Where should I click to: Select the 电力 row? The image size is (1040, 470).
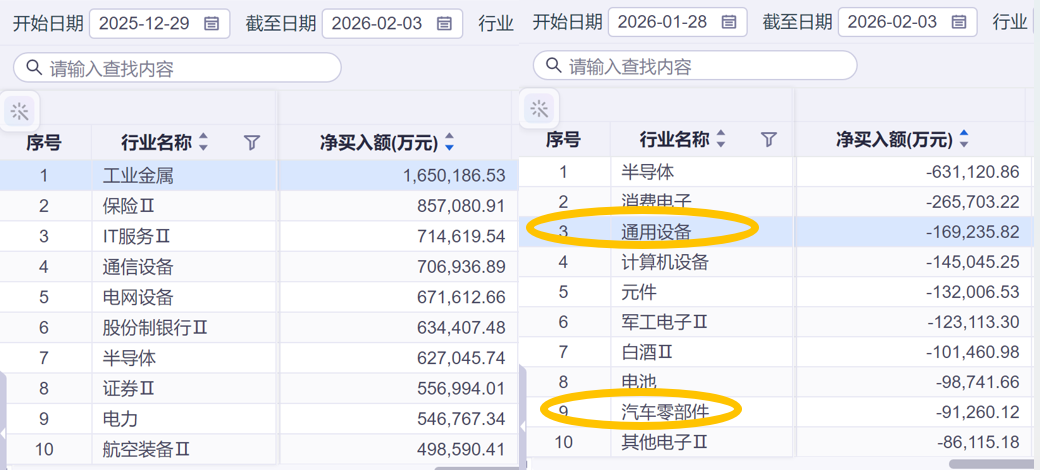[x=259, y=419]
